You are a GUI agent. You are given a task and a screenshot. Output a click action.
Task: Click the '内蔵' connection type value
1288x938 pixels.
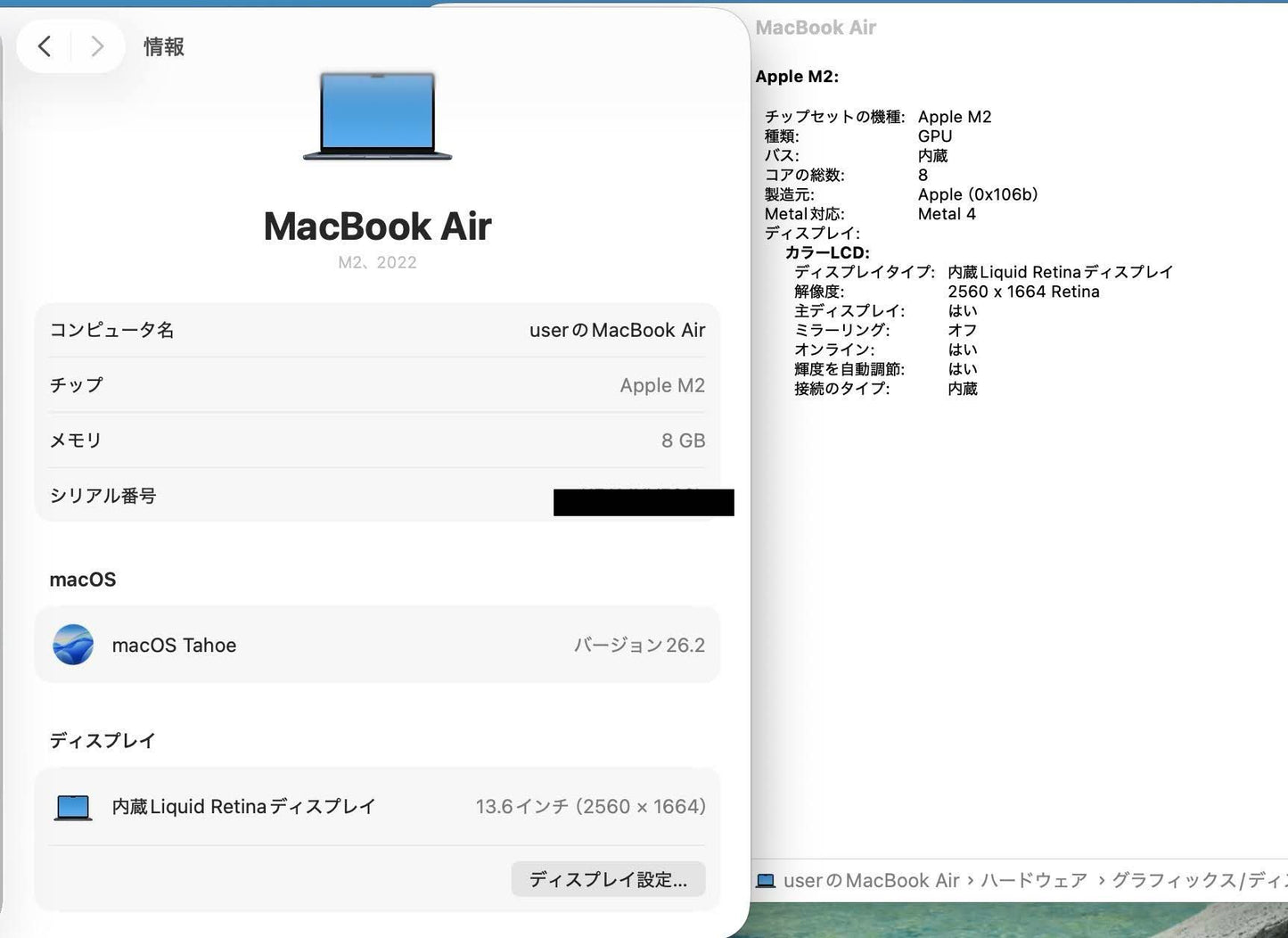[x=963, y=389]
